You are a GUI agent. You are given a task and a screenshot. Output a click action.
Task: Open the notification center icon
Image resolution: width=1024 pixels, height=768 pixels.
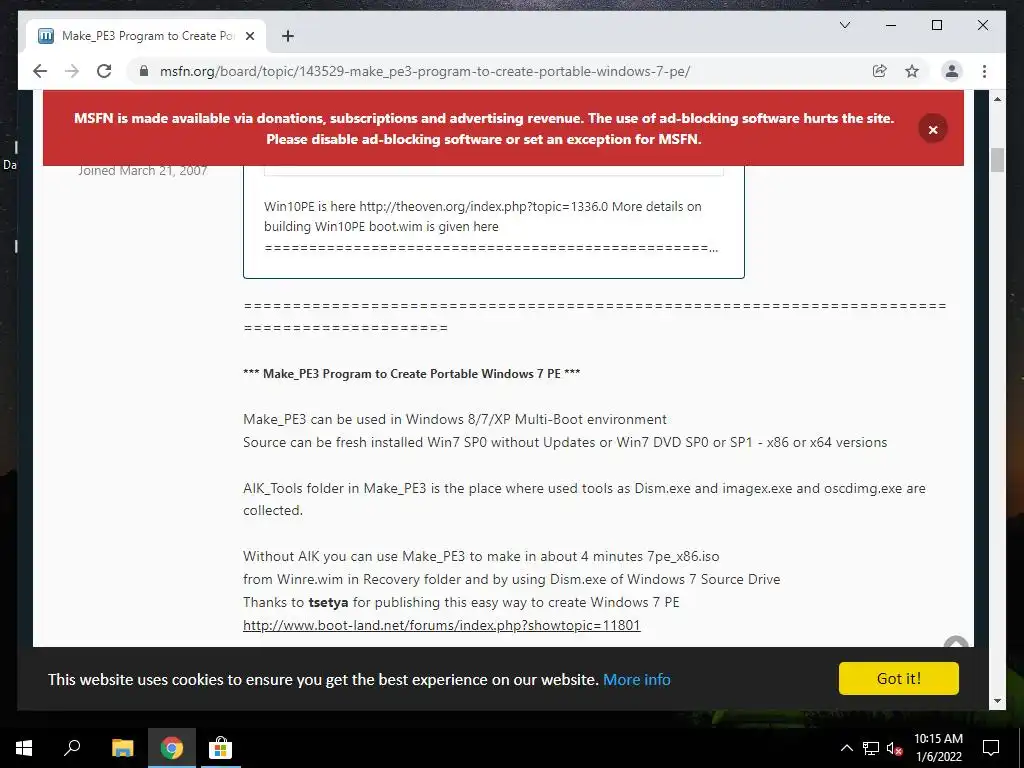[991, 748]
